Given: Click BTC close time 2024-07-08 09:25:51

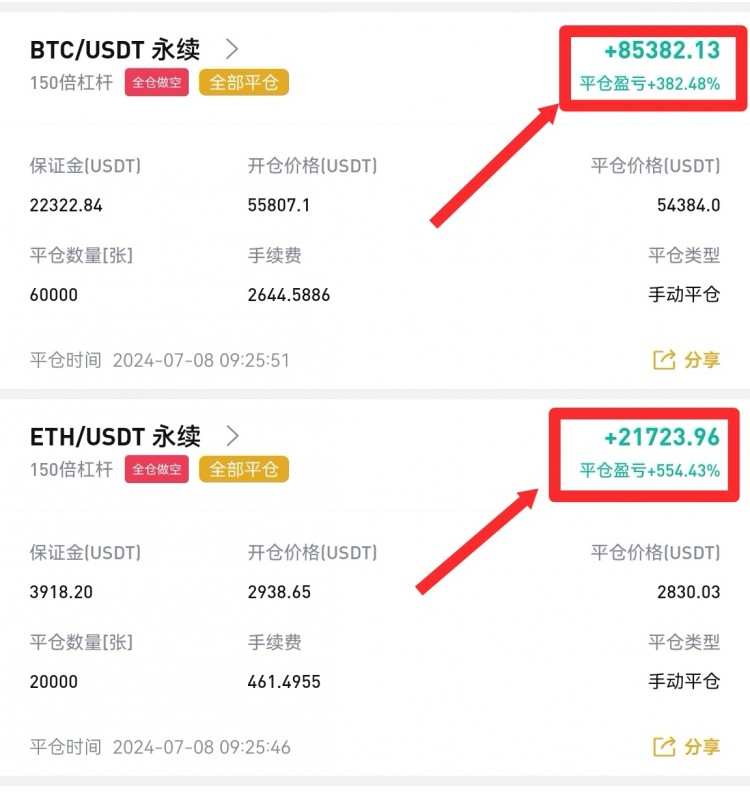Looking at the screenshot, I should (x=200, y=360).
